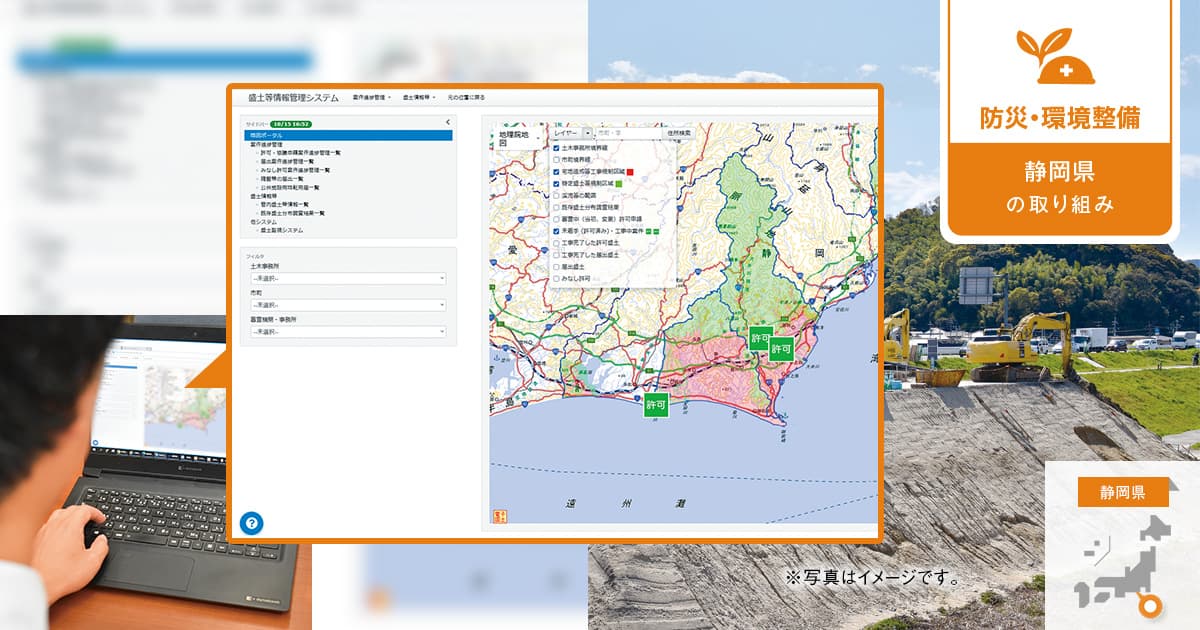Image resolution: width=1200 pixels, height=630 pixels.
Task: Check the みなし許可 layer checkbox
Action: click(556, 279)
